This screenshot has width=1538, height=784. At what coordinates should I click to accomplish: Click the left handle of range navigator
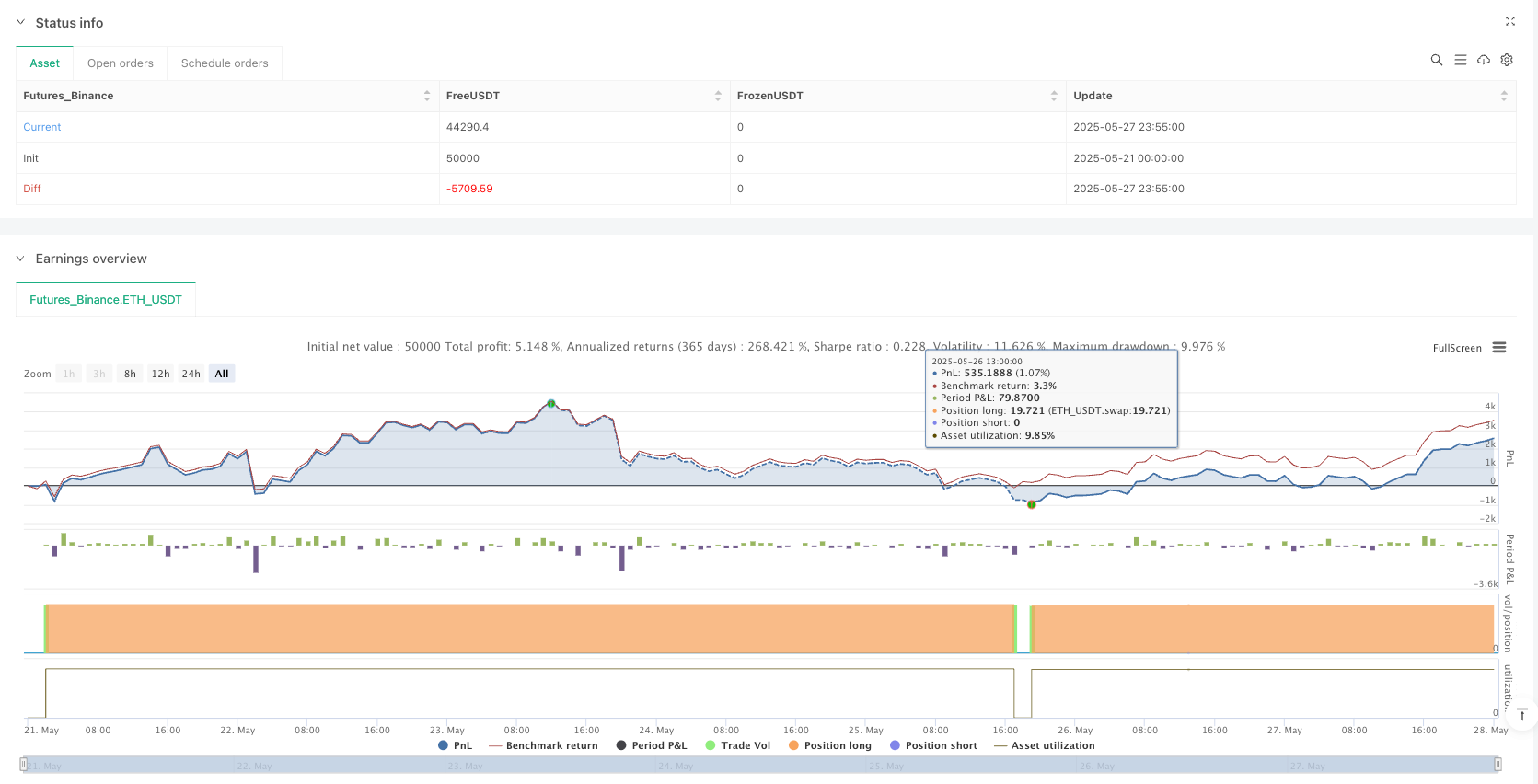(x=24, y=765)
